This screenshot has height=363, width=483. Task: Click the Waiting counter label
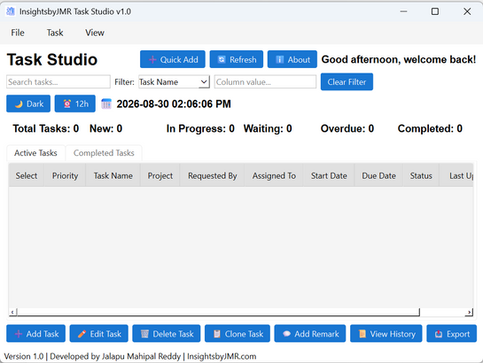point(268,129)
